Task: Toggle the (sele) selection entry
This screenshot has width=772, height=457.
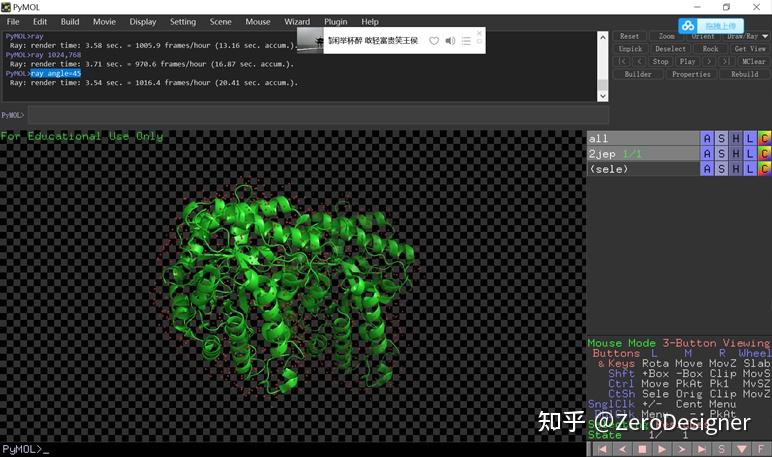Action: tap(643, 169)
